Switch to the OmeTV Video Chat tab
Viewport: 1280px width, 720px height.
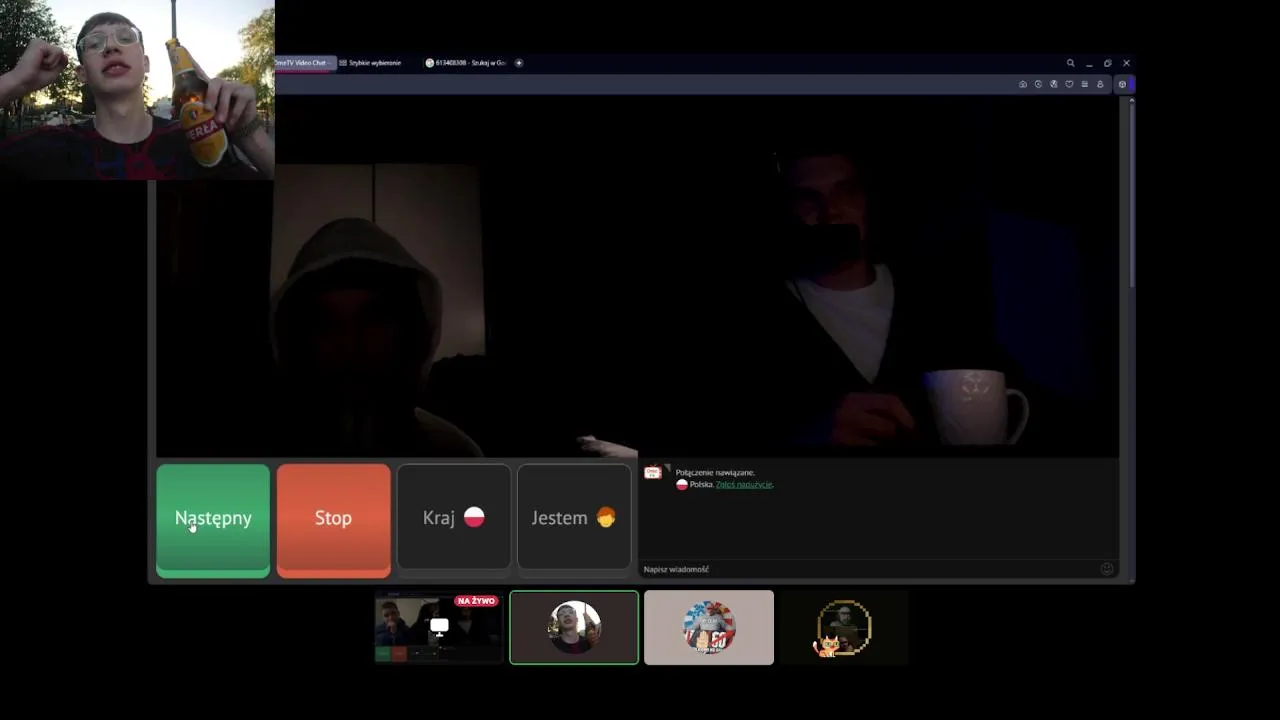pos(304,63)
